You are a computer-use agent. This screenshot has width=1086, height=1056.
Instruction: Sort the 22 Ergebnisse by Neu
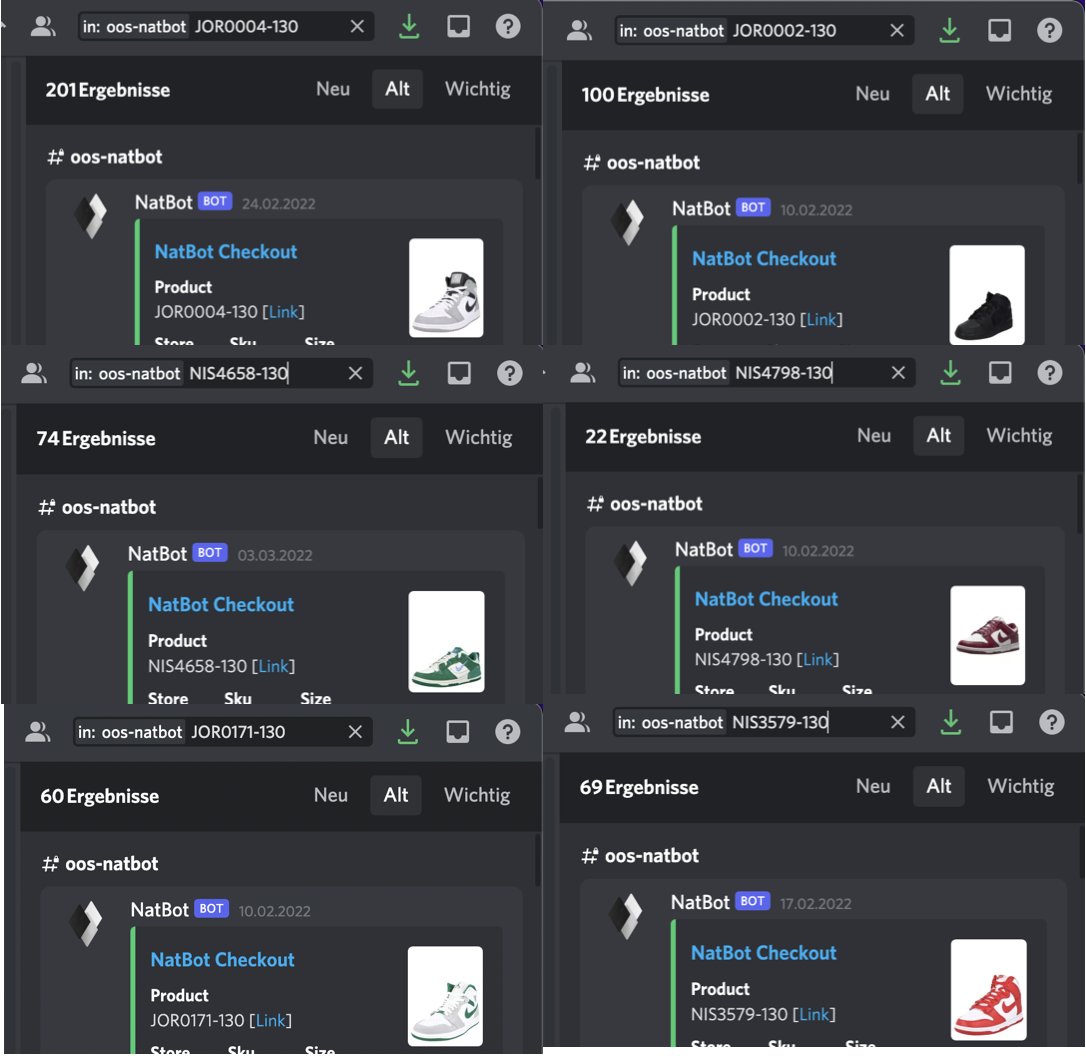874,436
